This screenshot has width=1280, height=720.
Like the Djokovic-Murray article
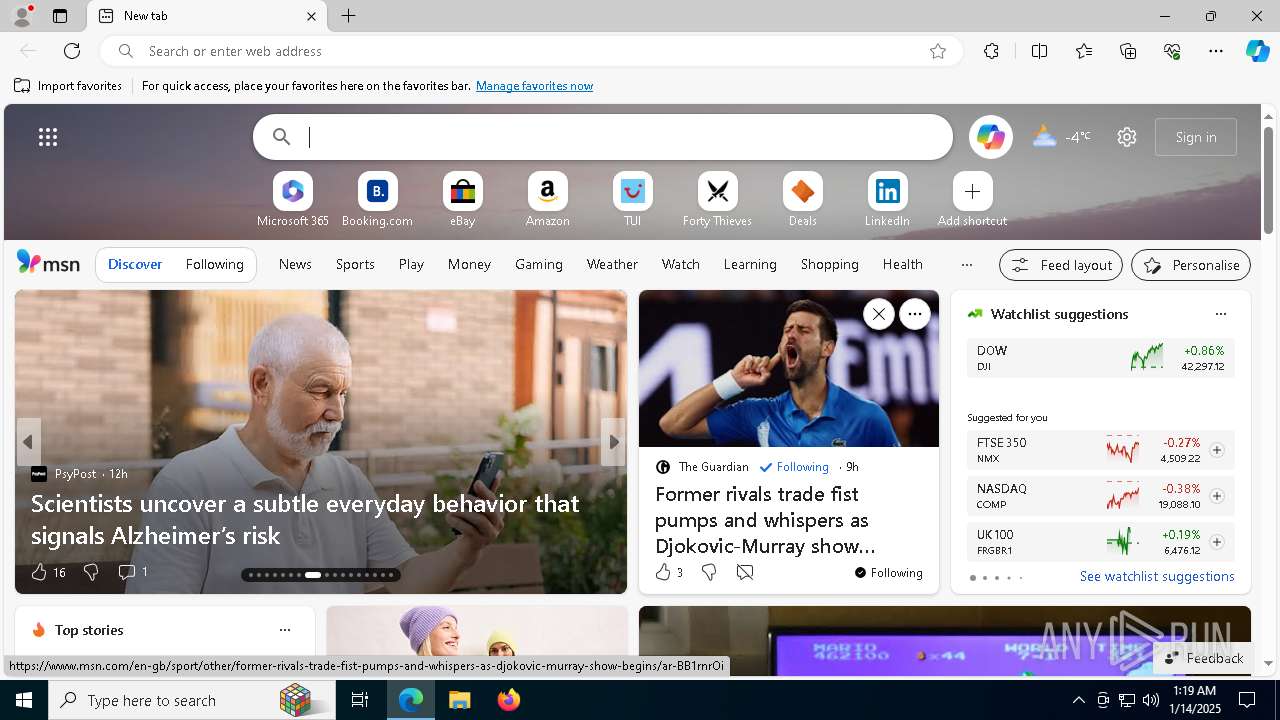tap(663, 572)
